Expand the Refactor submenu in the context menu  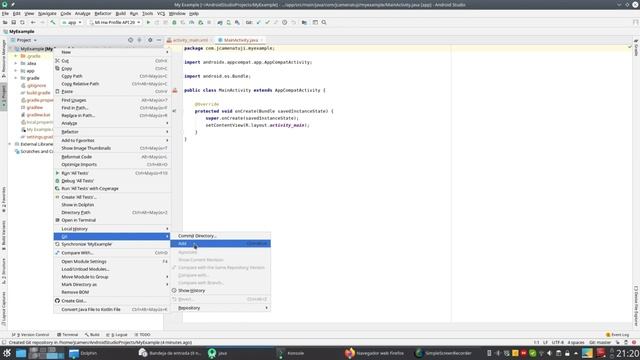coord(112,132)
